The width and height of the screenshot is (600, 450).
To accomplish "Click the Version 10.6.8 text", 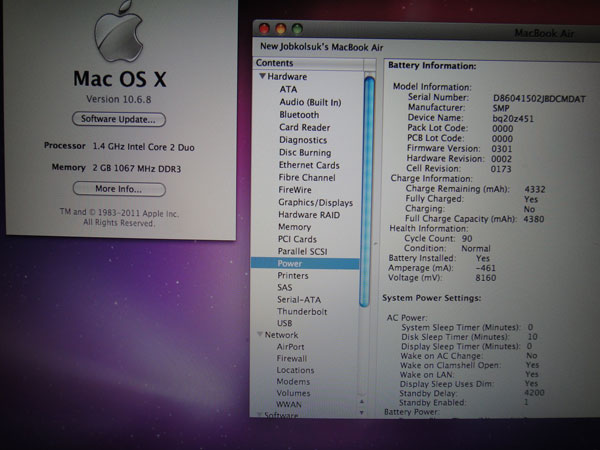I will (117, 98).
